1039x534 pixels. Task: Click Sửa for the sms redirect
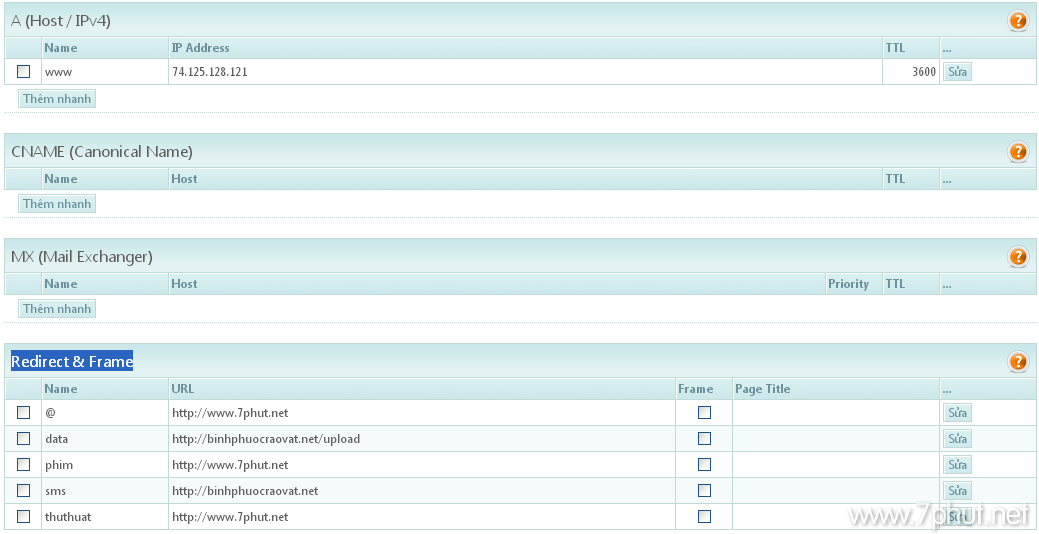pyautogui.click(x=957, y=491)
